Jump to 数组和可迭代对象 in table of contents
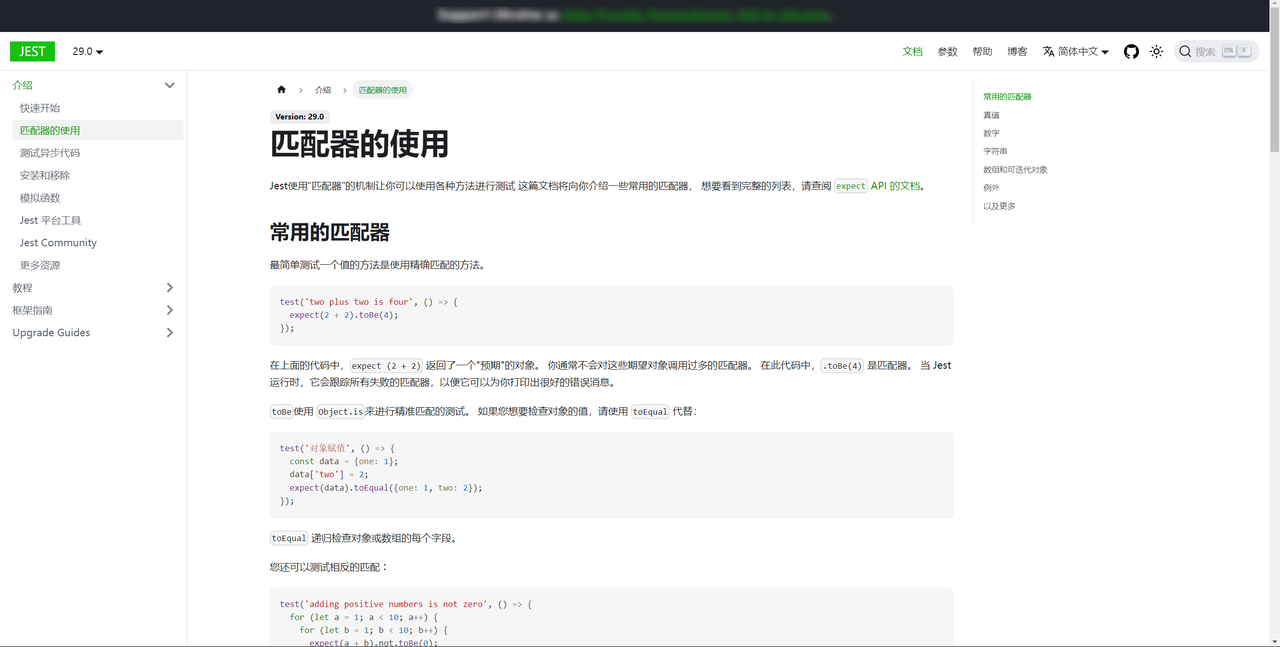The width and height of the screenshot is (1280, 647). click(x=1015, y=169)
